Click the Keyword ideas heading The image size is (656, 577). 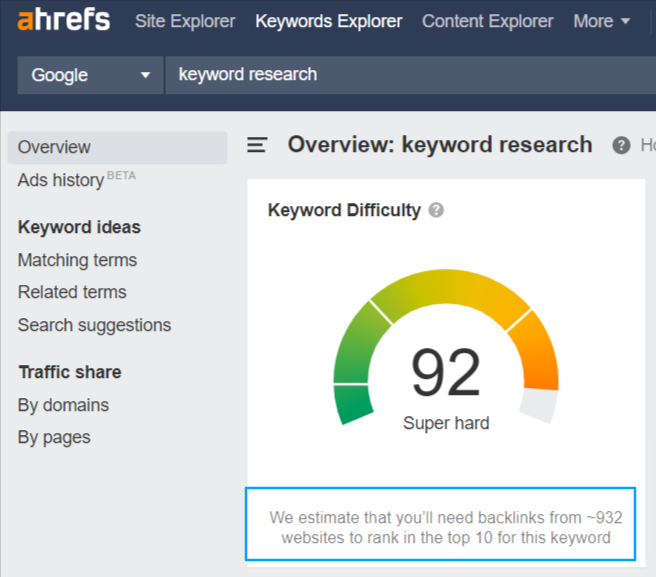79,227
